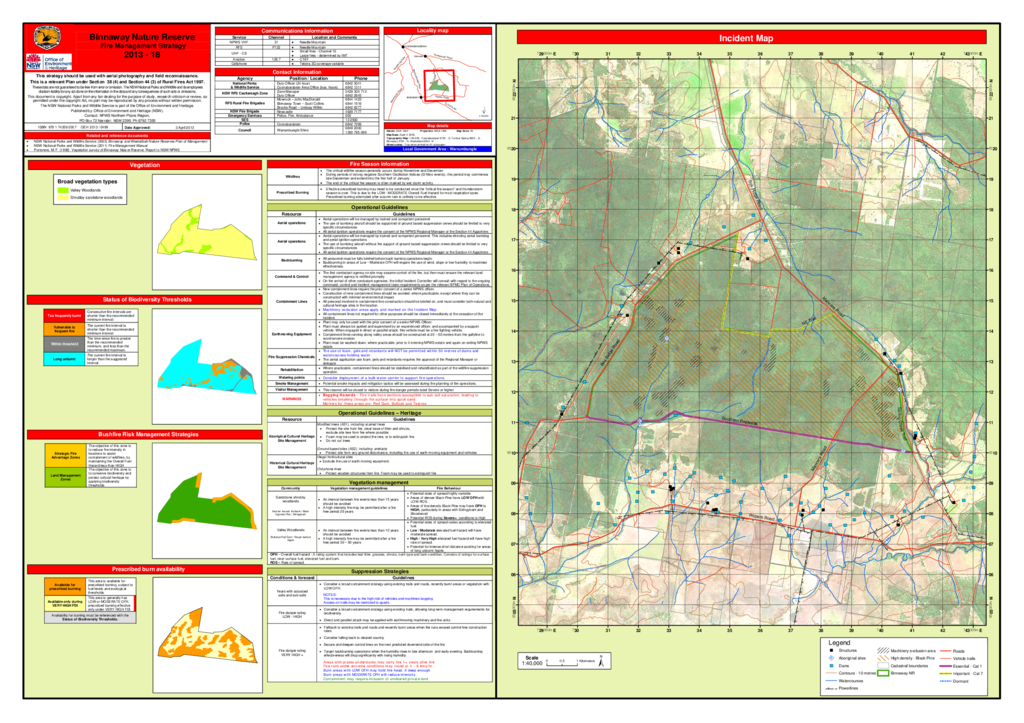Click the Bushfire Risk Management Strategies header
The image size is (1024, 723).
point(145,434)
